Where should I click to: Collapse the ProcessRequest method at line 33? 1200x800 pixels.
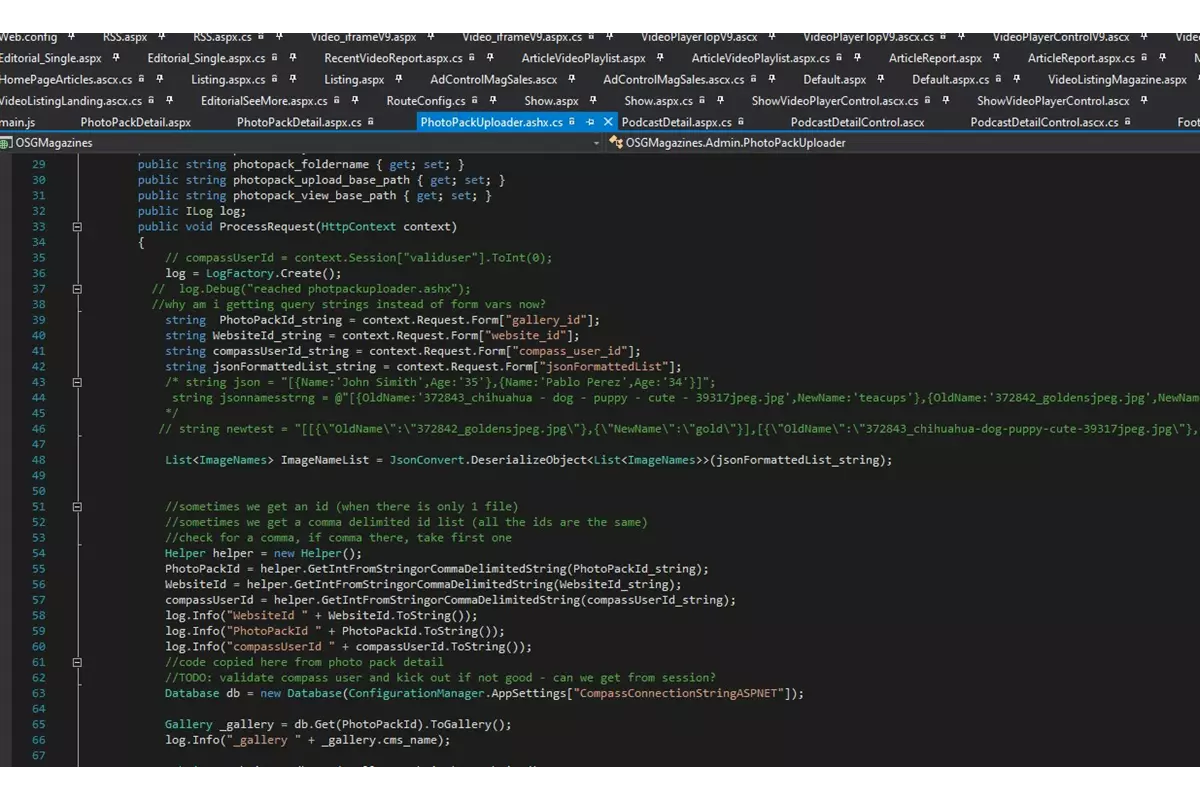(77, 227)
